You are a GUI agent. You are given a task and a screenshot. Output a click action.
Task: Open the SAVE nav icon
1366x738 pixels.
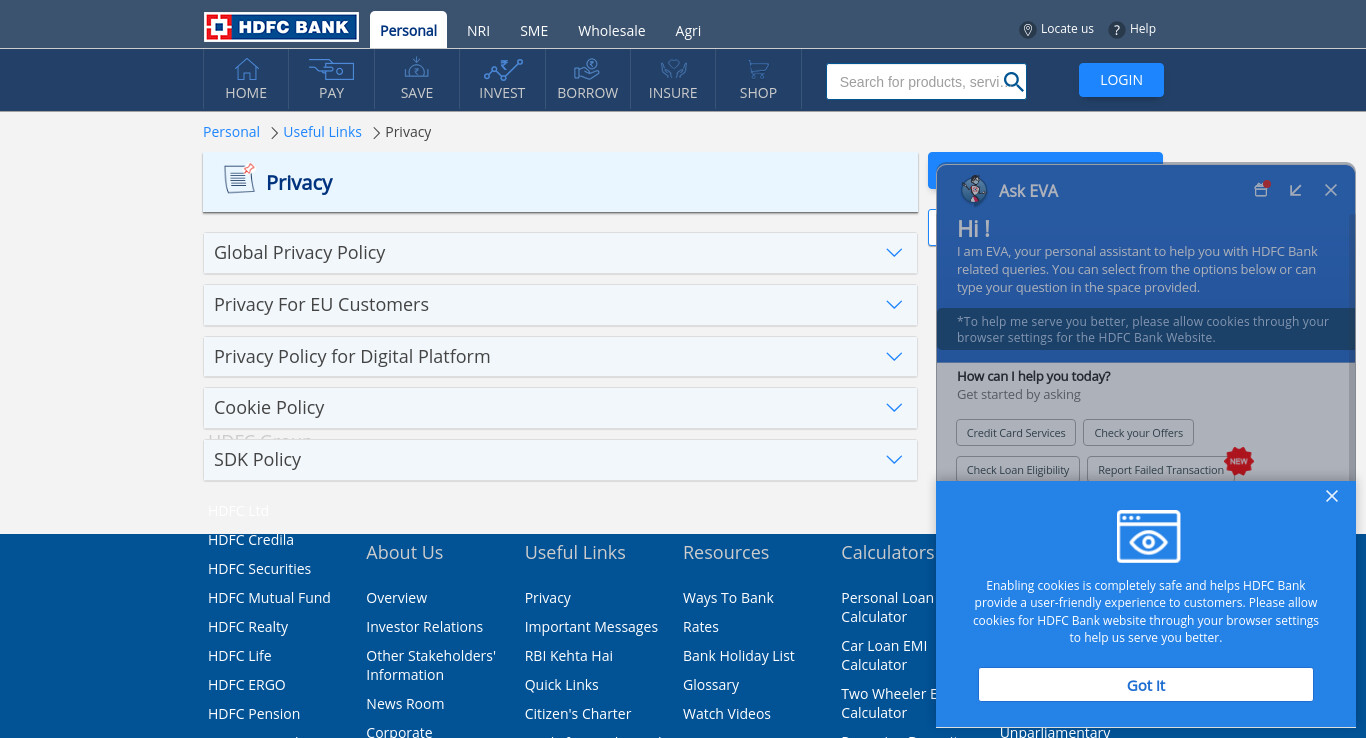point(417,69)
